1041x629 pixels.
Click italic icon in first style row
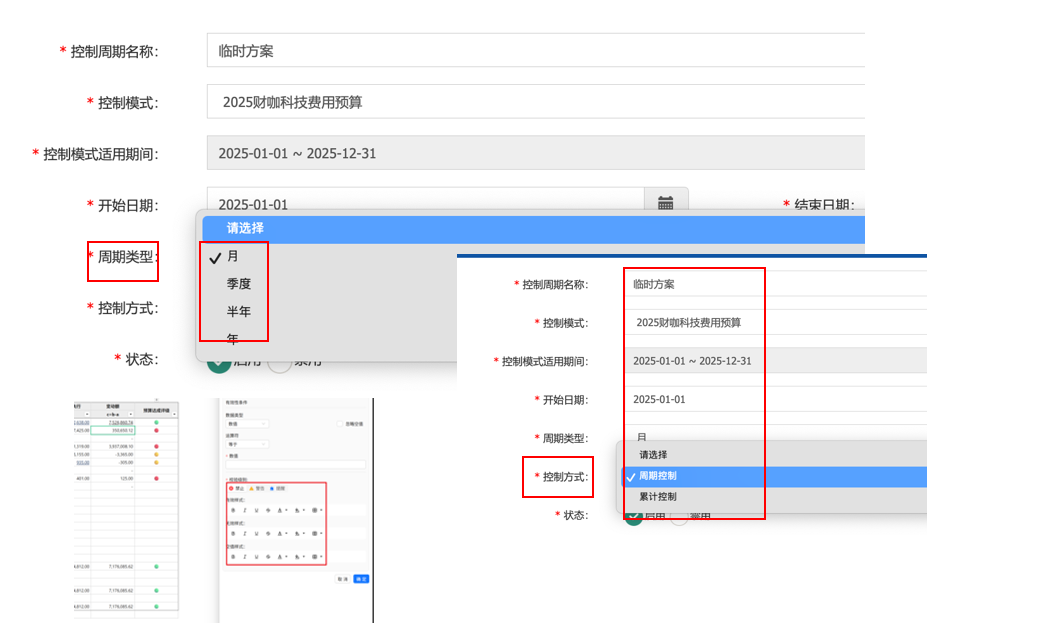[245, 510]
